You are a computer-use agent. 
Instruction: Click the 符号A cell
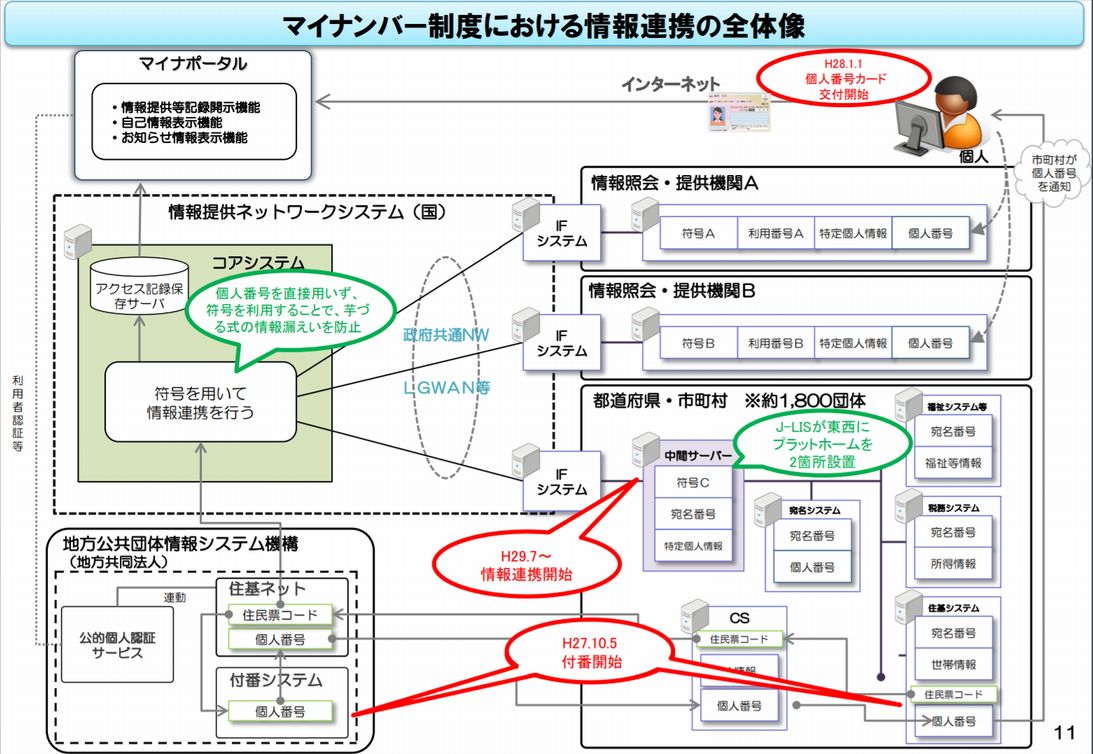pos(698,233)
